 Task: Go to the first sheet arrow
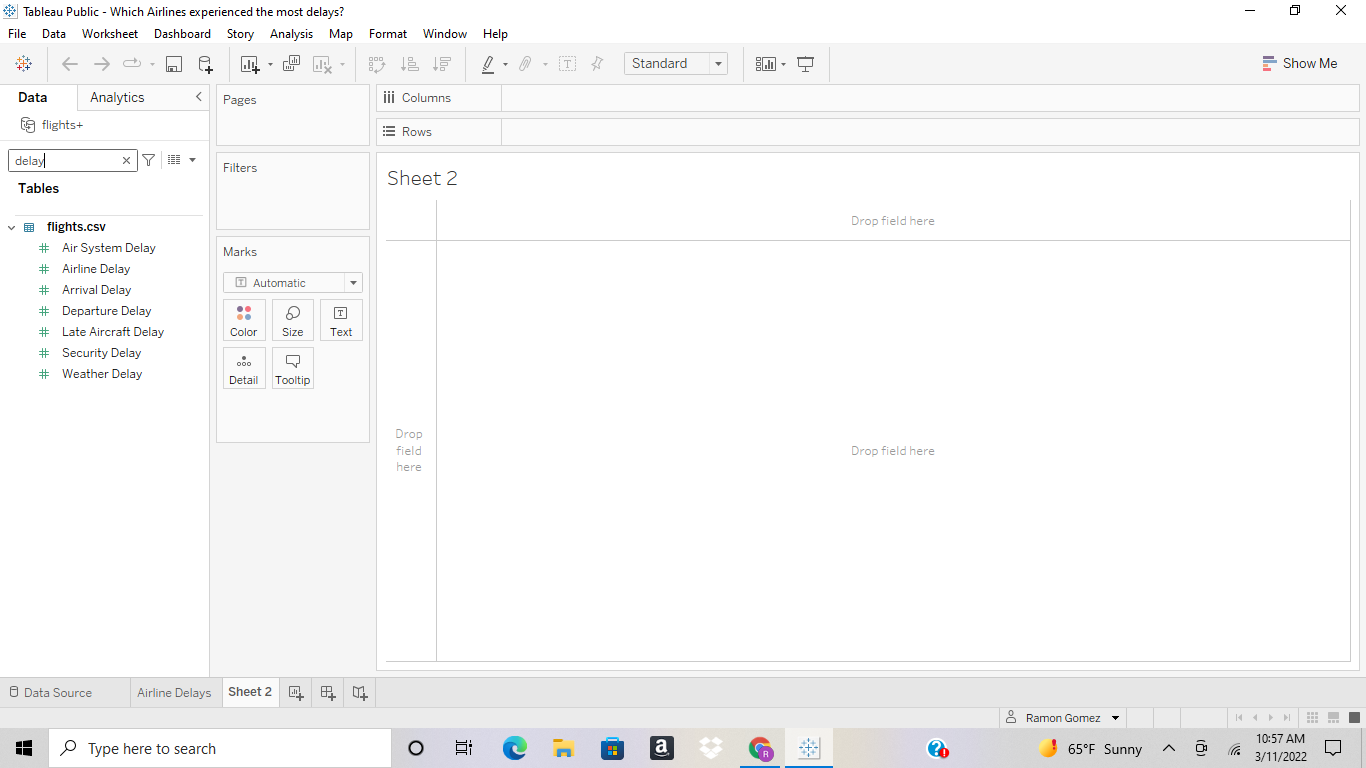tap(1240, 717)
